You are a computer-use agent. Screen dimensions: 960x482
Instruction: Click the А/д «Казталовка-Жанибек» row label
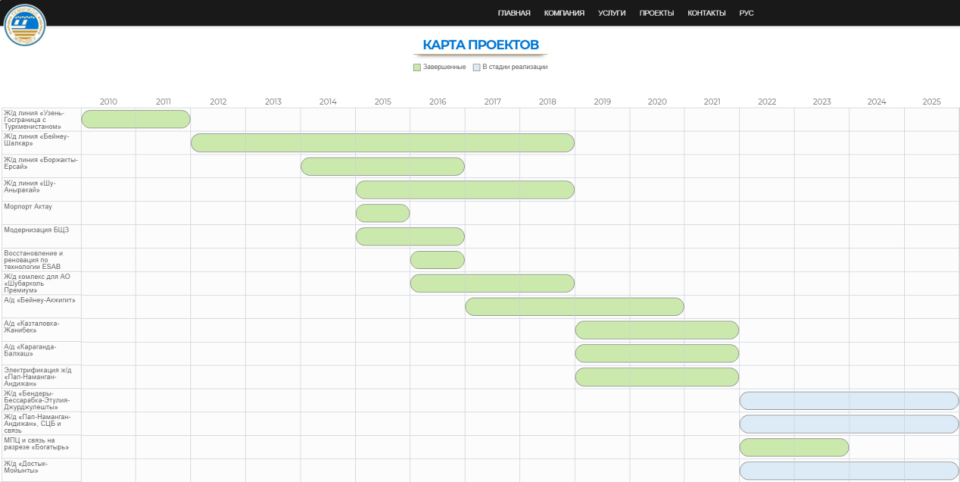(x=32, y=326)
